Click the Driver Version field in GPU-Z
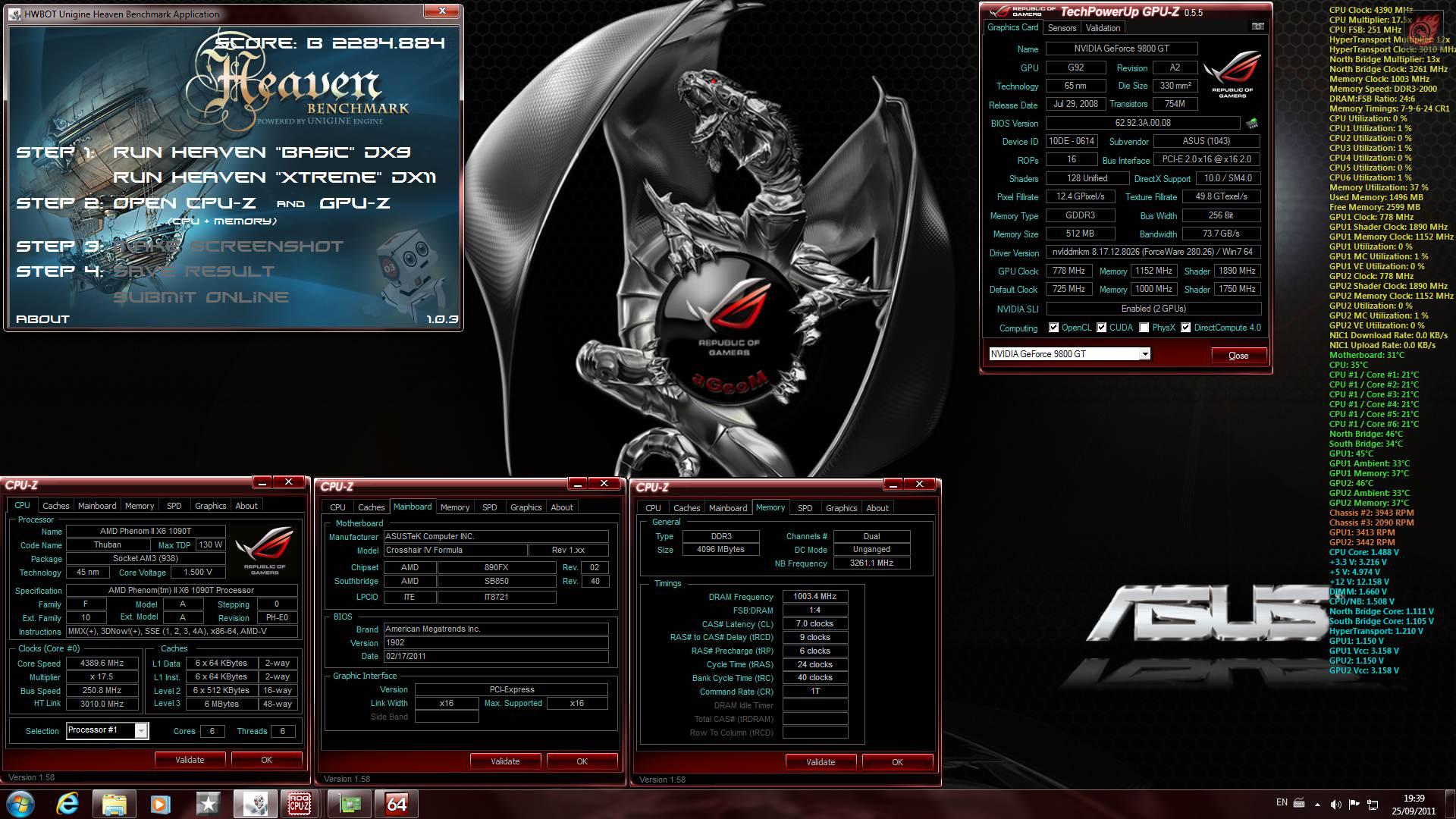The width and height of the screenshot is (1456, 819). [1153, 252]
